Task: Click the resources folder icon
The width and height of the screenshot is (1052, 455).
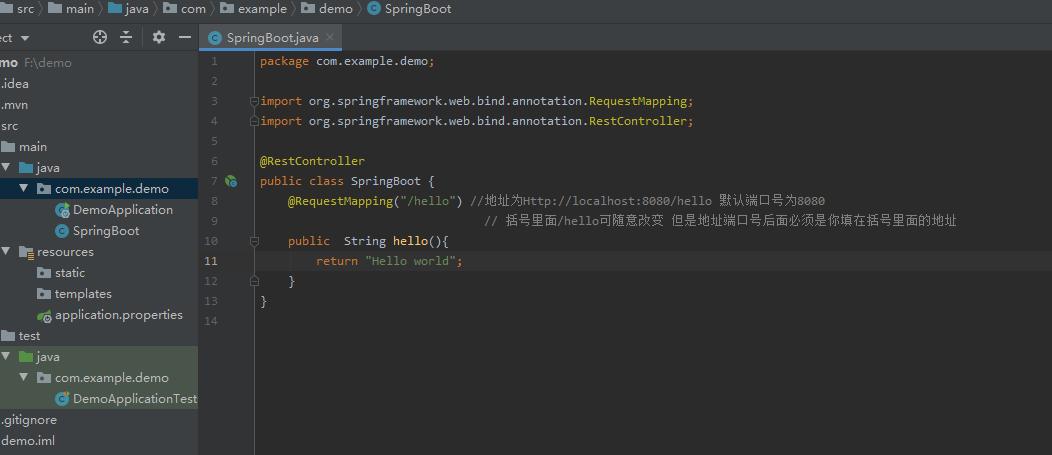Action: [x=26, y=252]
